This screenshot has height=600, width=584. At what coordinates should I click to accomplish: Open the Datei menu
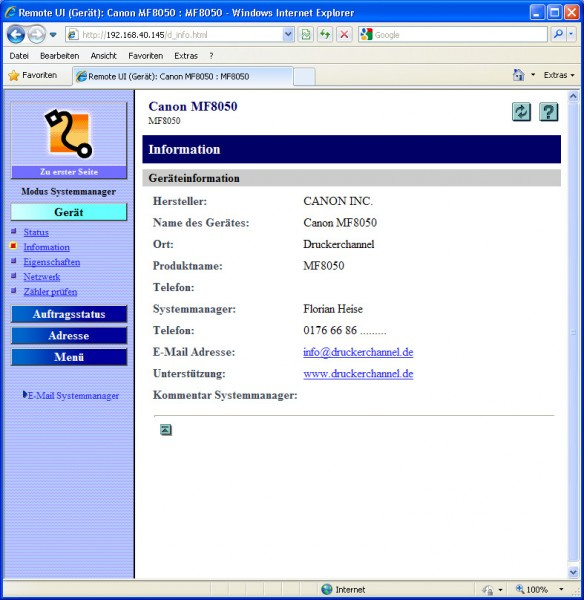[x=19, y=56]
